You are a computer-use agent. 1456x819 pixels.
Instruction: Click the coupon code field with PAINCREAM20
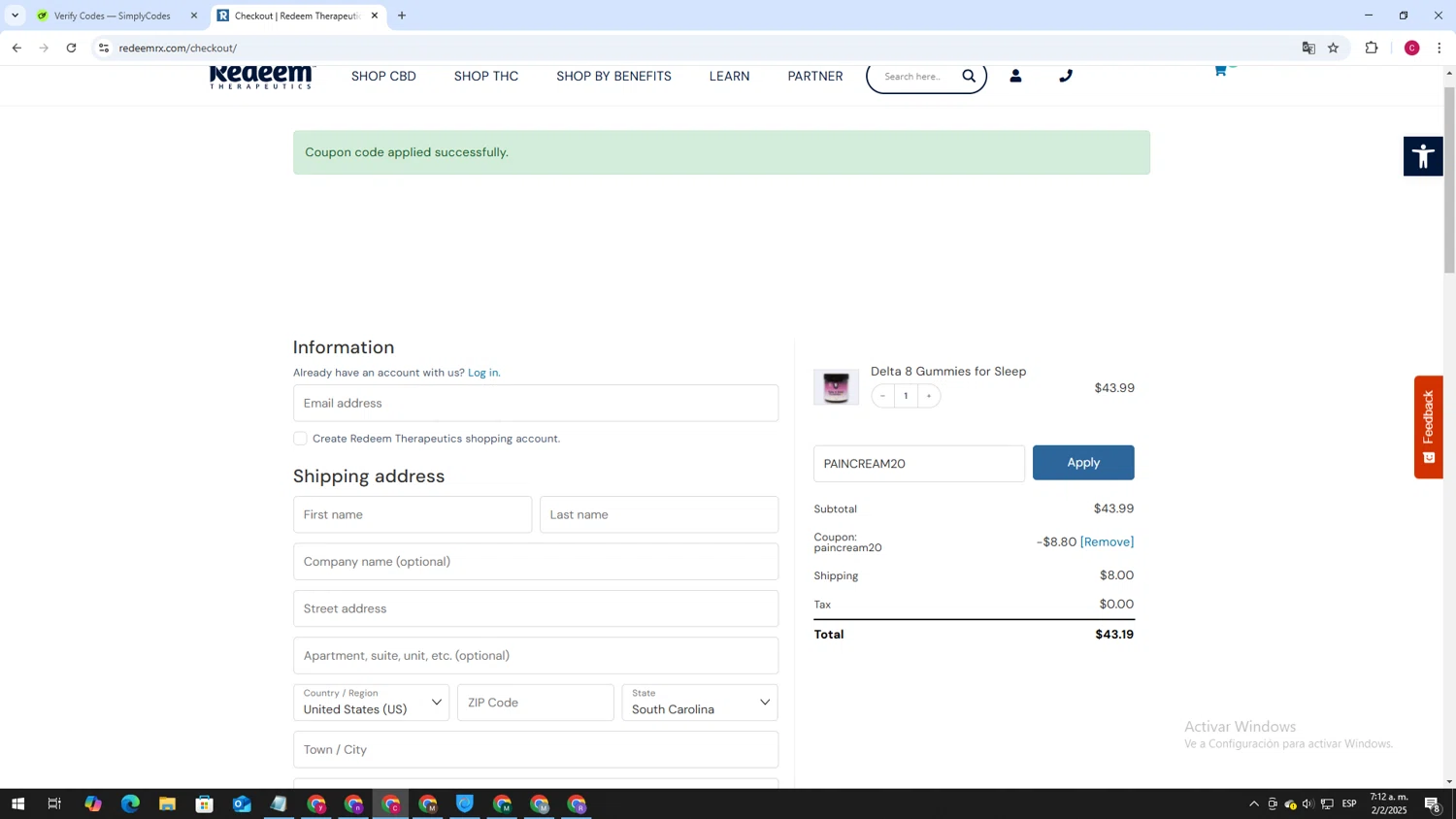919,464
